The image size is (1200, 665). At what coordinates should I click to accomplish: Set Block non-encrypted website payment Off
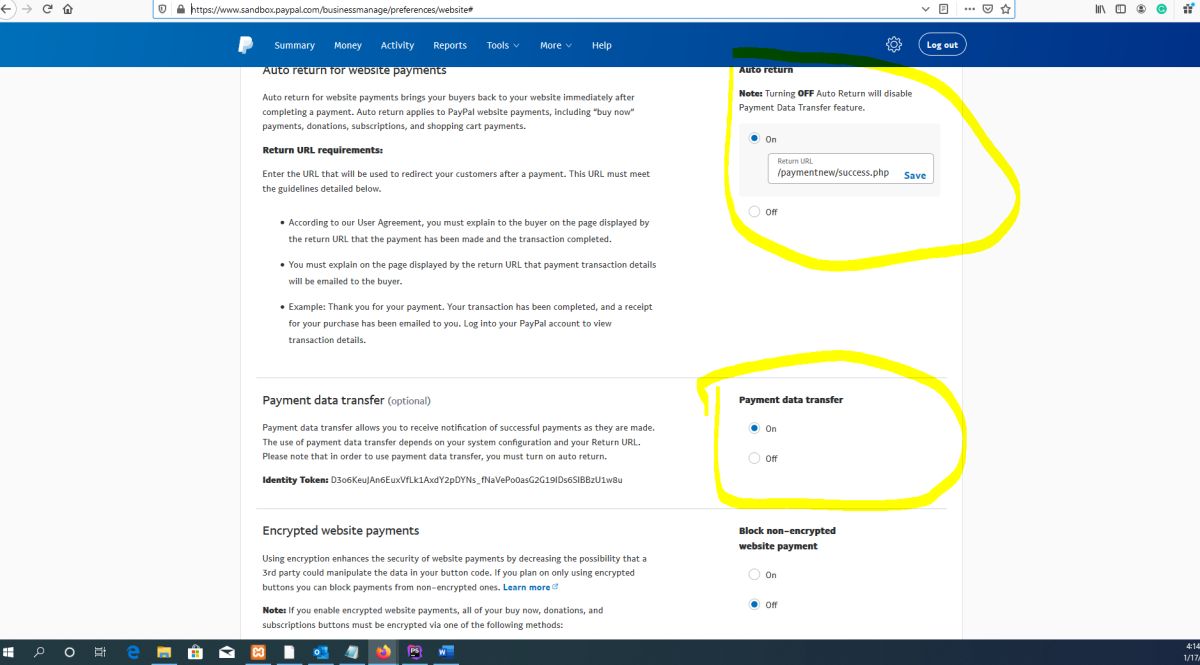(754, 604)
